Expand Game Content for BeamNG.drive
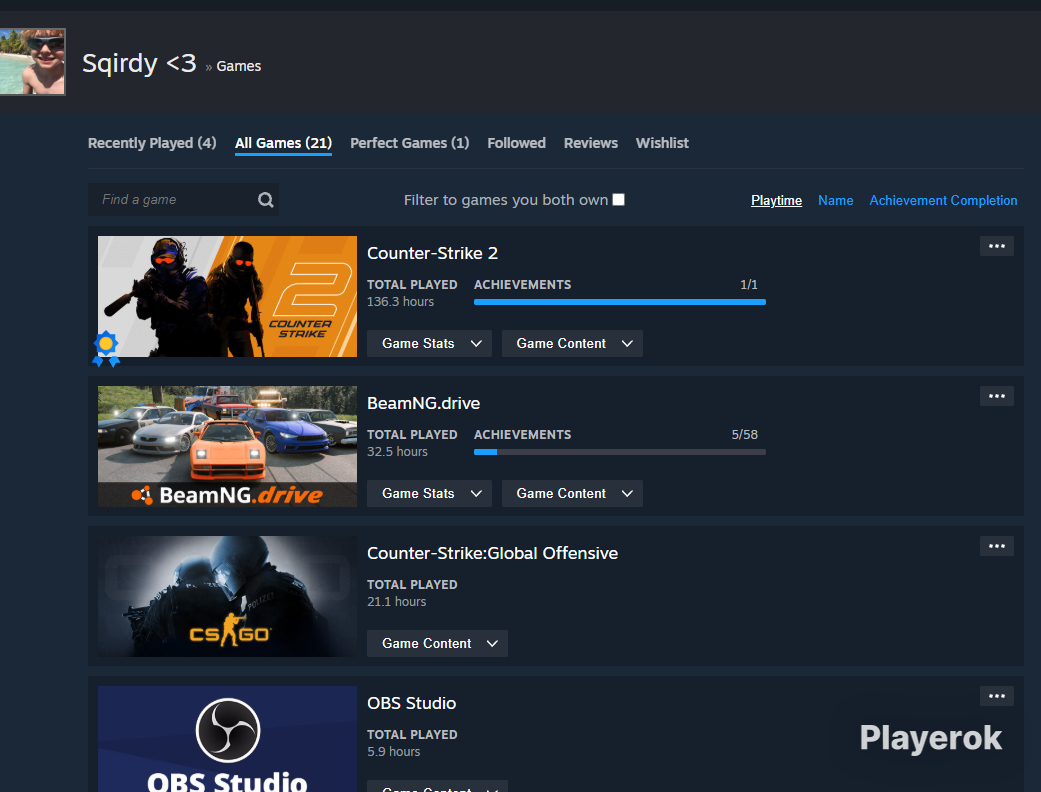The height and width of the screenshot is (792, 1041). coord(572,493)
